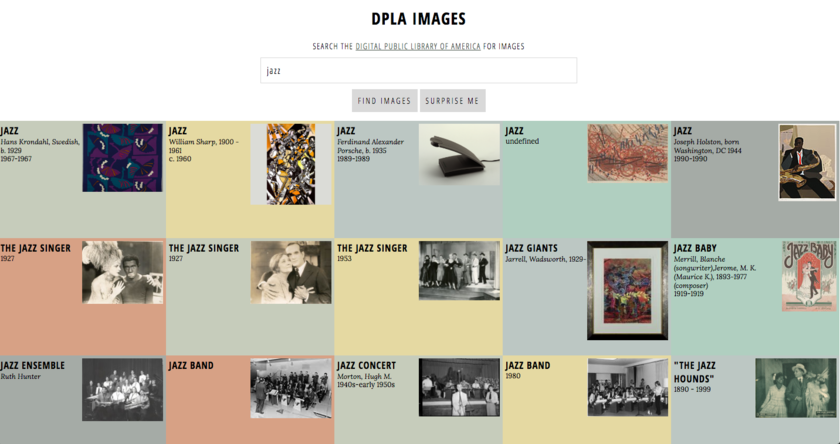Image resolution: width=840 pixels, height=444 pixels.
Task: Click the "Jazz Baby" title text
Action: 695,249
